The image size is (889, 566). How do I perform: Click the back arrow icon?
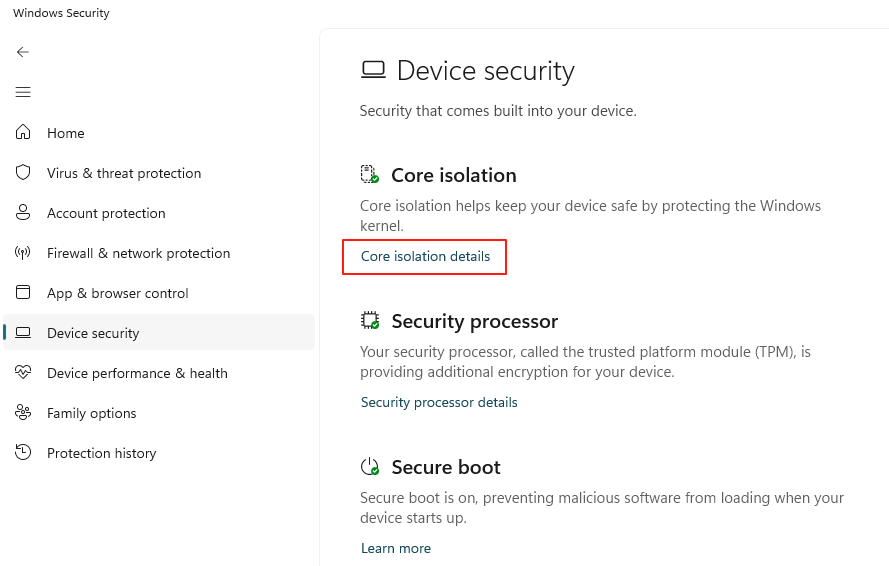pyautogui.click(x=23, y=52)
